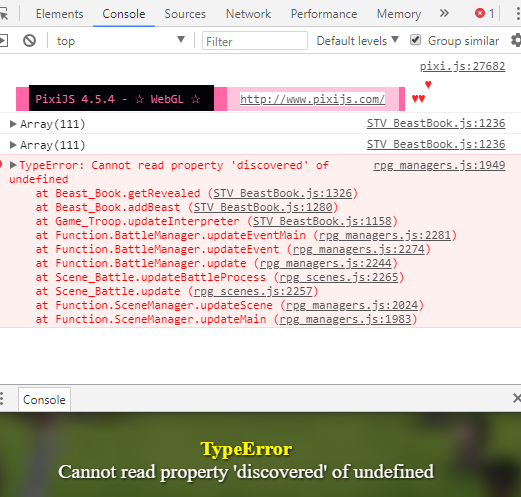Viewport: 521px width, 497px height.
Task: Toggle console sidebar icon
Action: click(3, 41)
